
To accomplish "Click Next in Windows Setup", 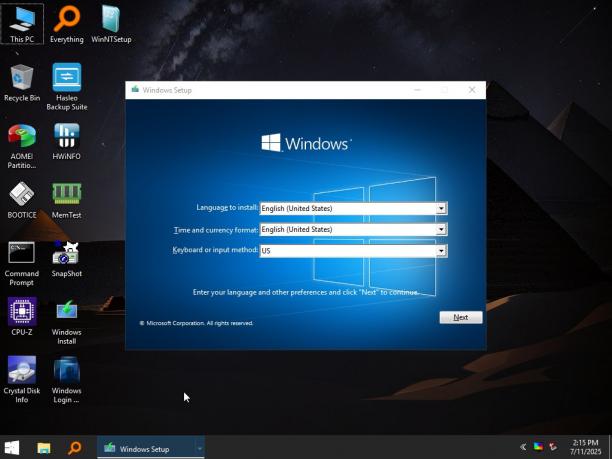I will (461, 317).
